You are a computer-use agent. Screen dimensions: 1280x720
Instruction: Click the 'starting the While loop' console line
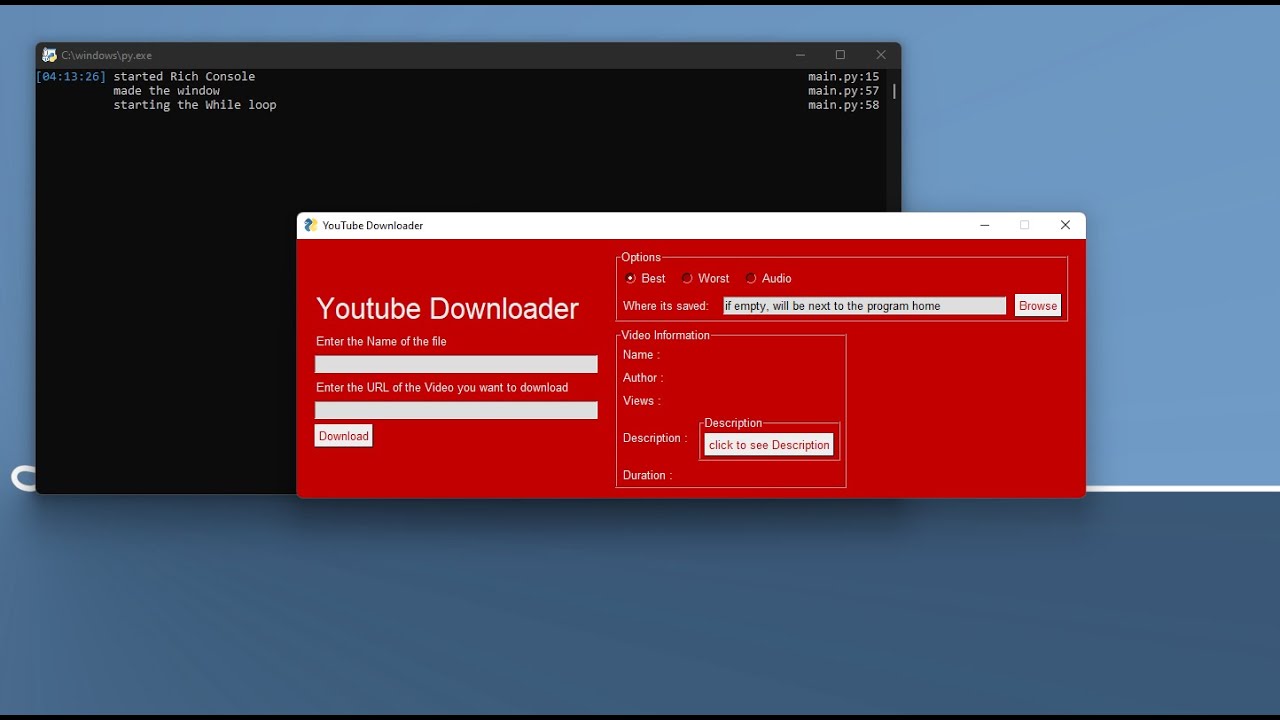tap(195, 105)
